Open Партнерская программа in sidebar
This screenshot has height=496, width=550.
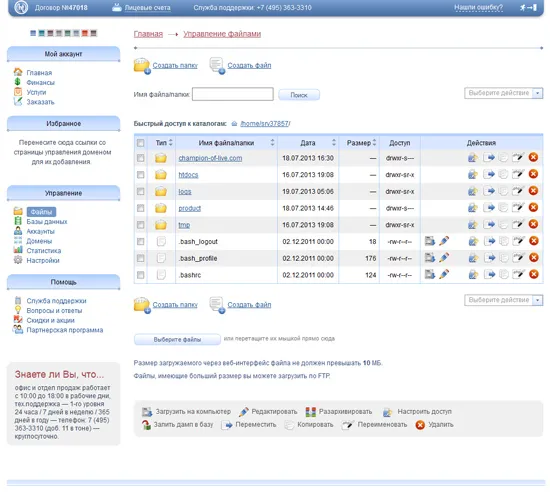click(x=65, y=330)
